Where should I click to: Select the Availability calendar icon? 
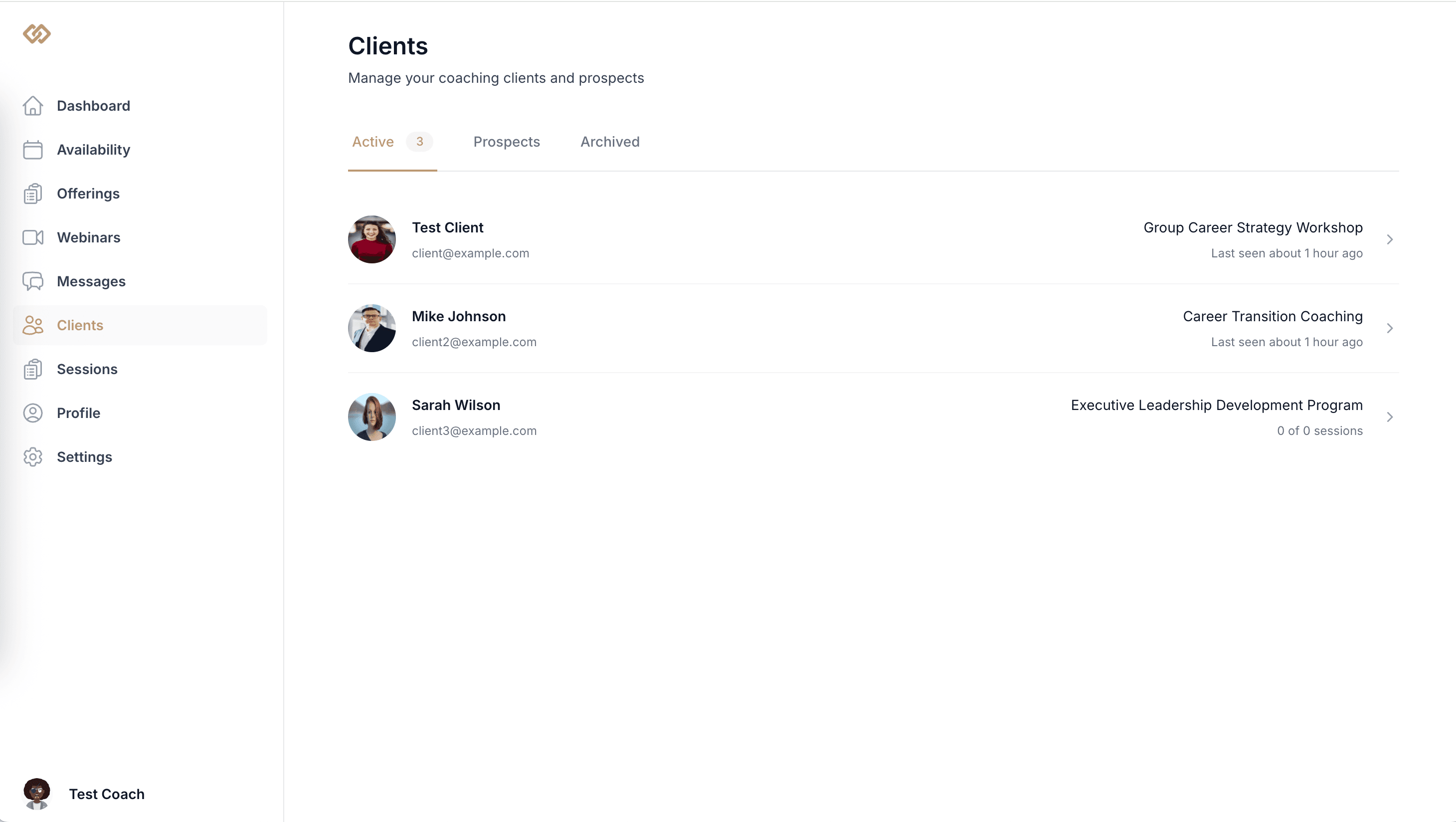pos(33,150)
